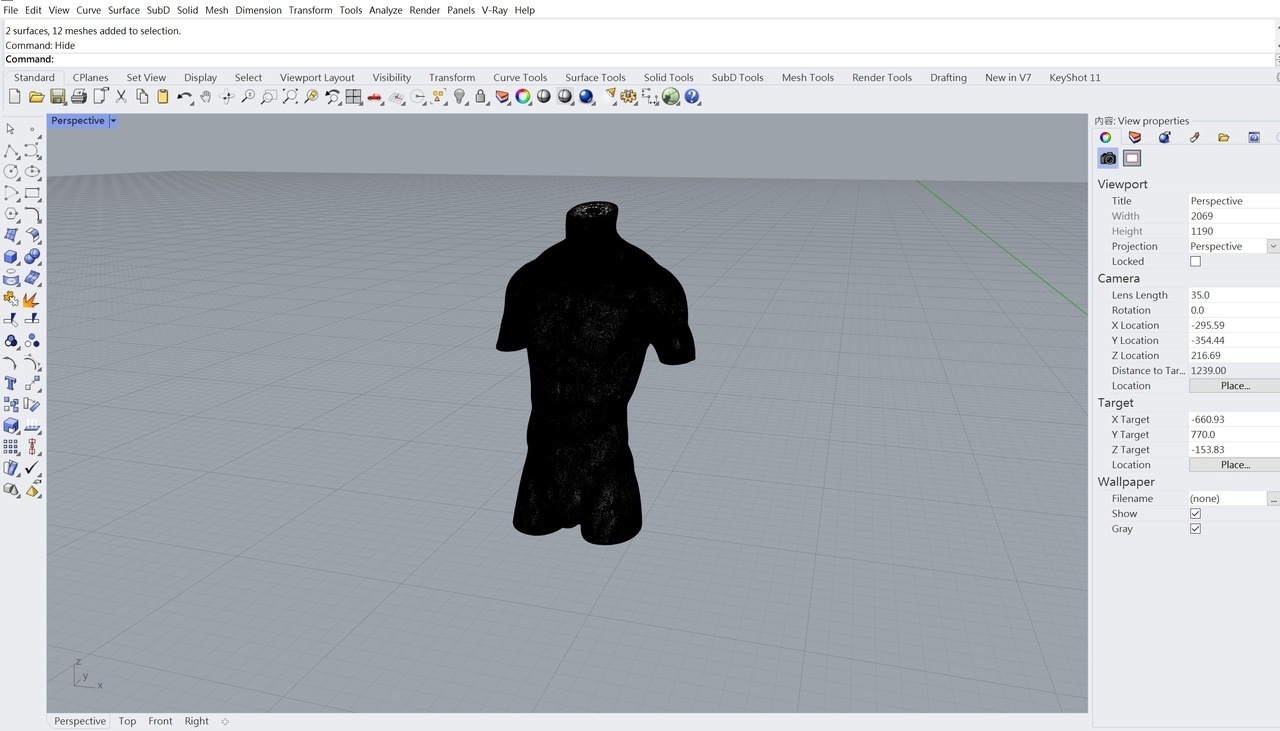The width and height of the screenshot is (1280, 731).
Task: Click the Undo arrow icon
Action: coord(184,97)
